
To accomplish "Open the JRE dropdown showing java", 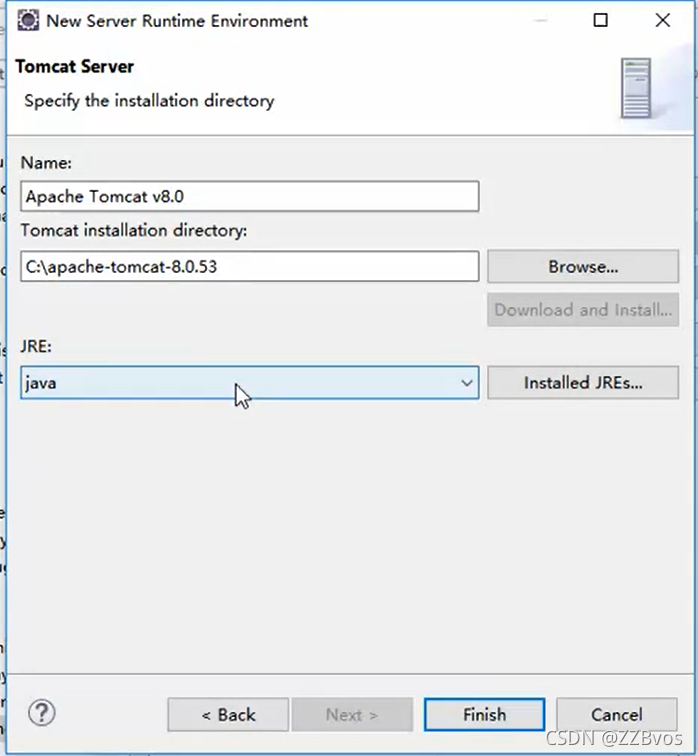I will (250, 382).
